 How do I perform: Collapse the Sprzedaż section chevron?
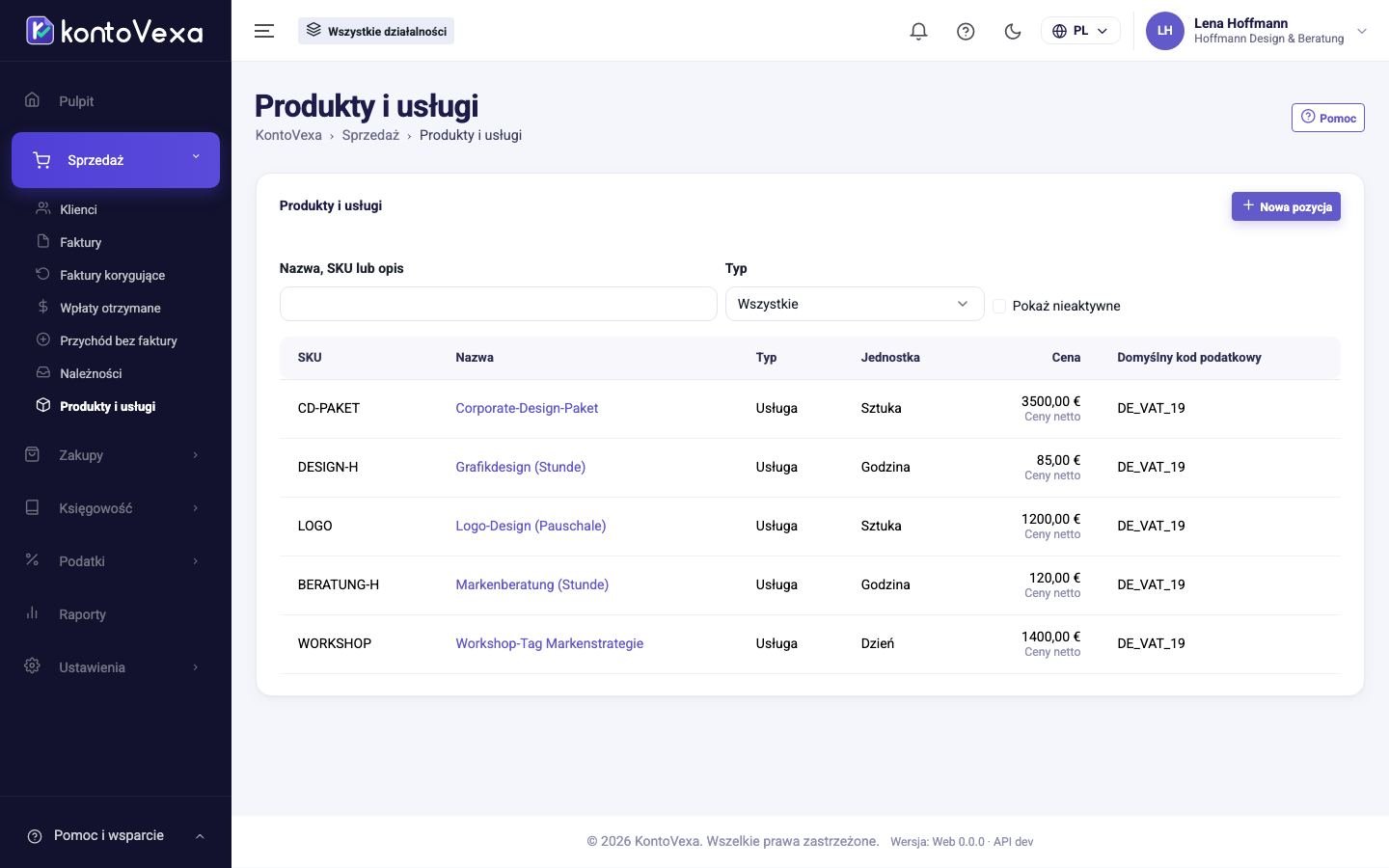pyautogui.click(x=196, y=157)
